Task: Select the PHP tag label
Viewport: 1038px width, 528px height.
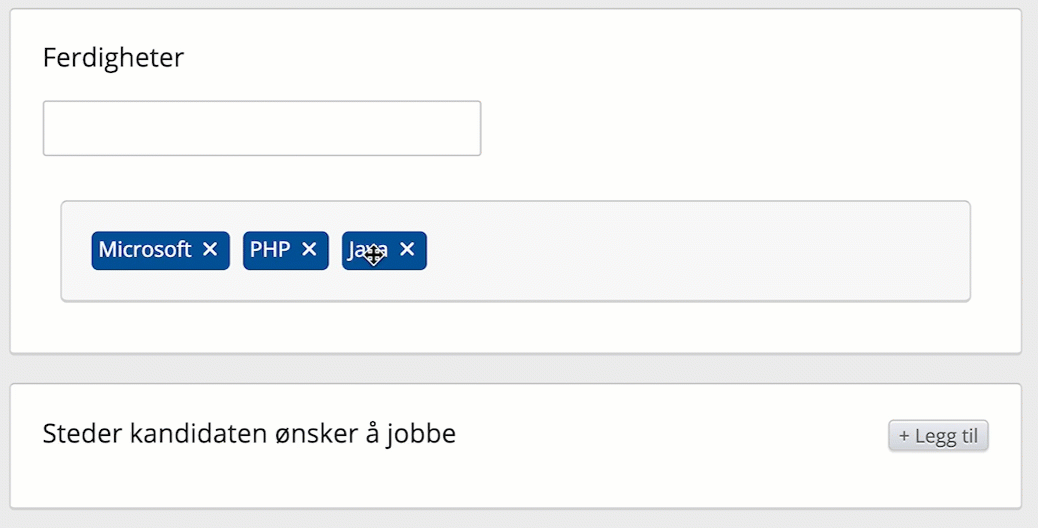Action: click(270, 250)
